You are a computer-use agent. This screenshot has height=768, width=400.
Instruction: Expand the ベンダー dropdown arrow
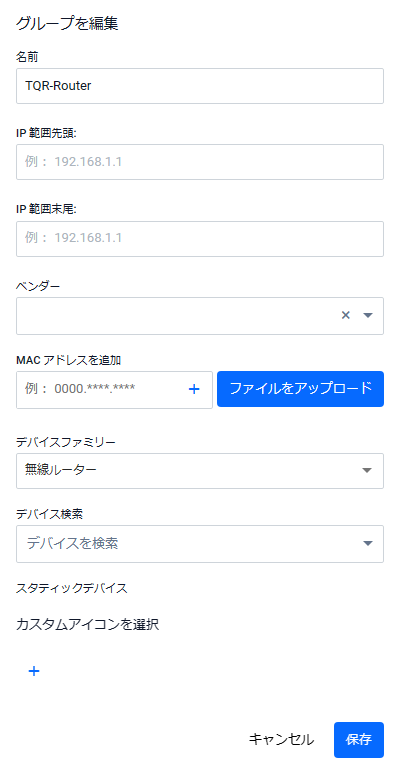coord(368,315)
